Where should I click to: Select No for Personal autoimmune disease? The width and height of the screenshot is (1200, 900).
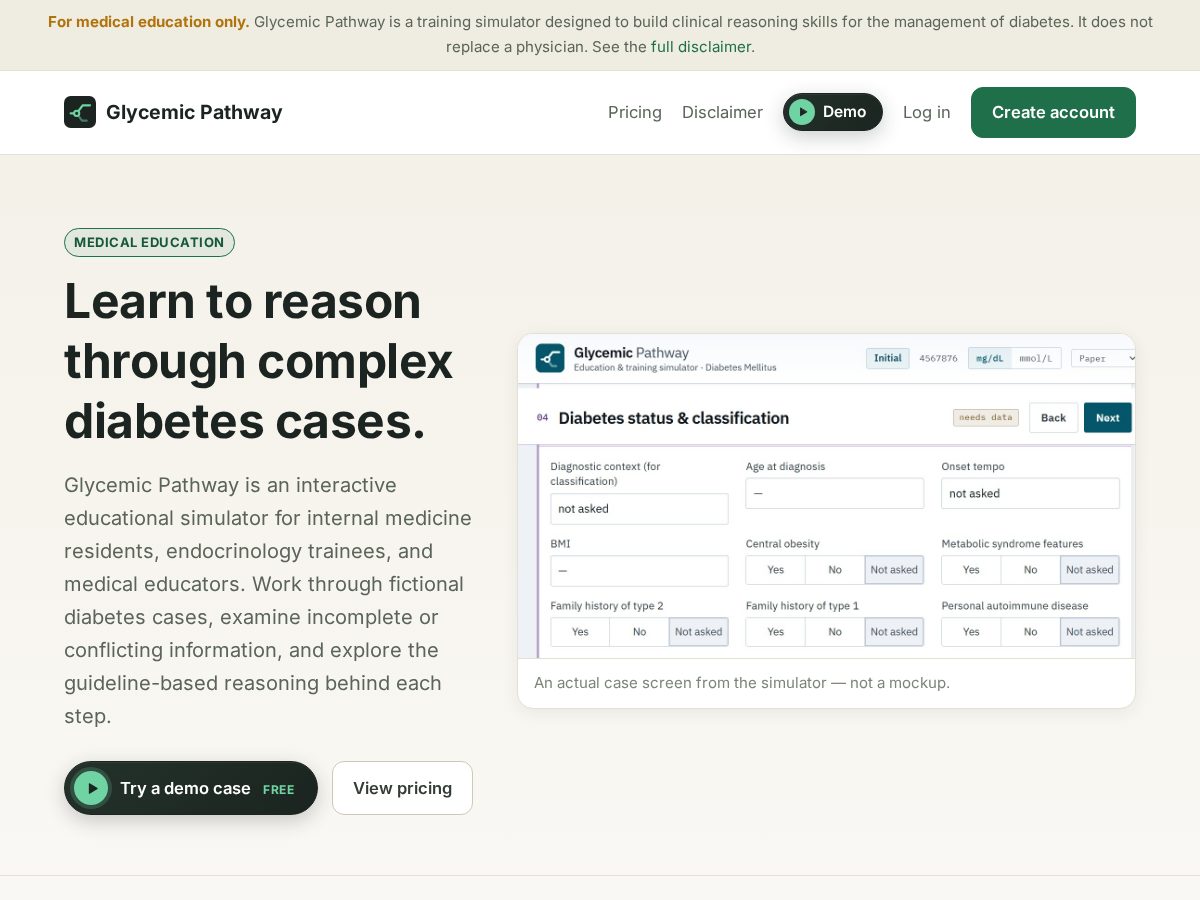point(1030,632)
